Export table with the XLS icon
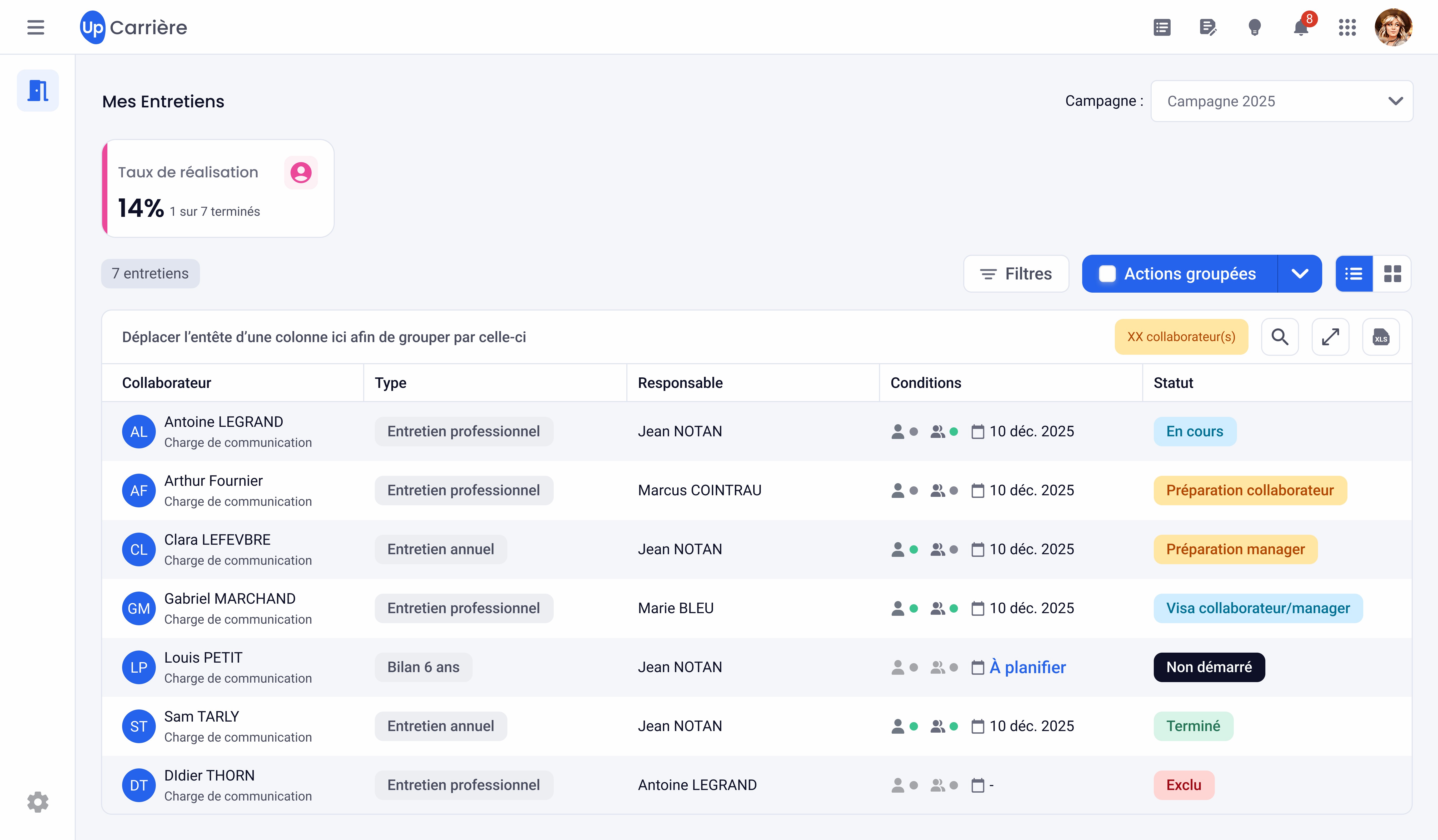 click(1380, 337)
